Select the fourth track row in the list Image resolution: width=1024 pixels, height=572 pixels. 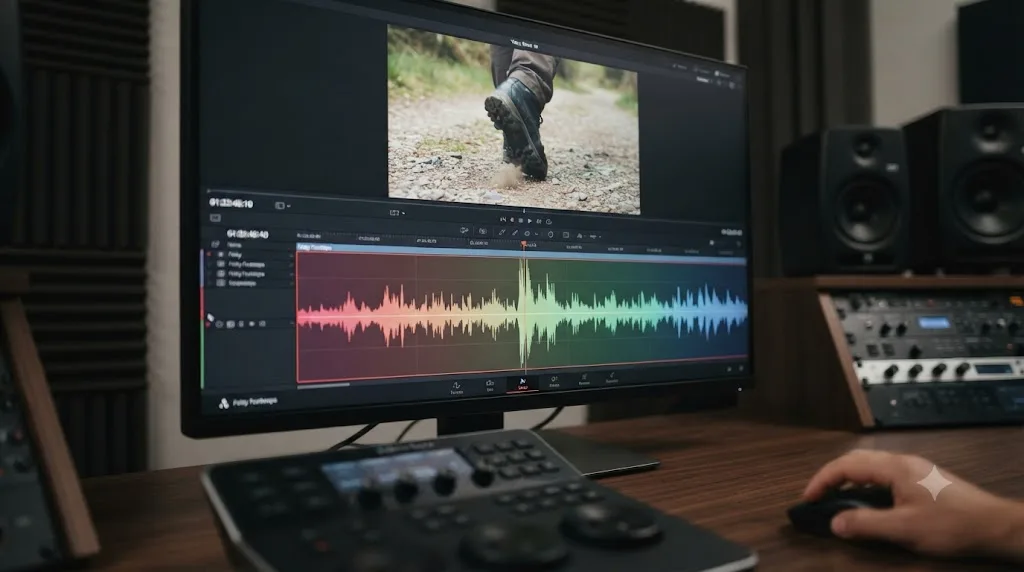coord(248,283)
